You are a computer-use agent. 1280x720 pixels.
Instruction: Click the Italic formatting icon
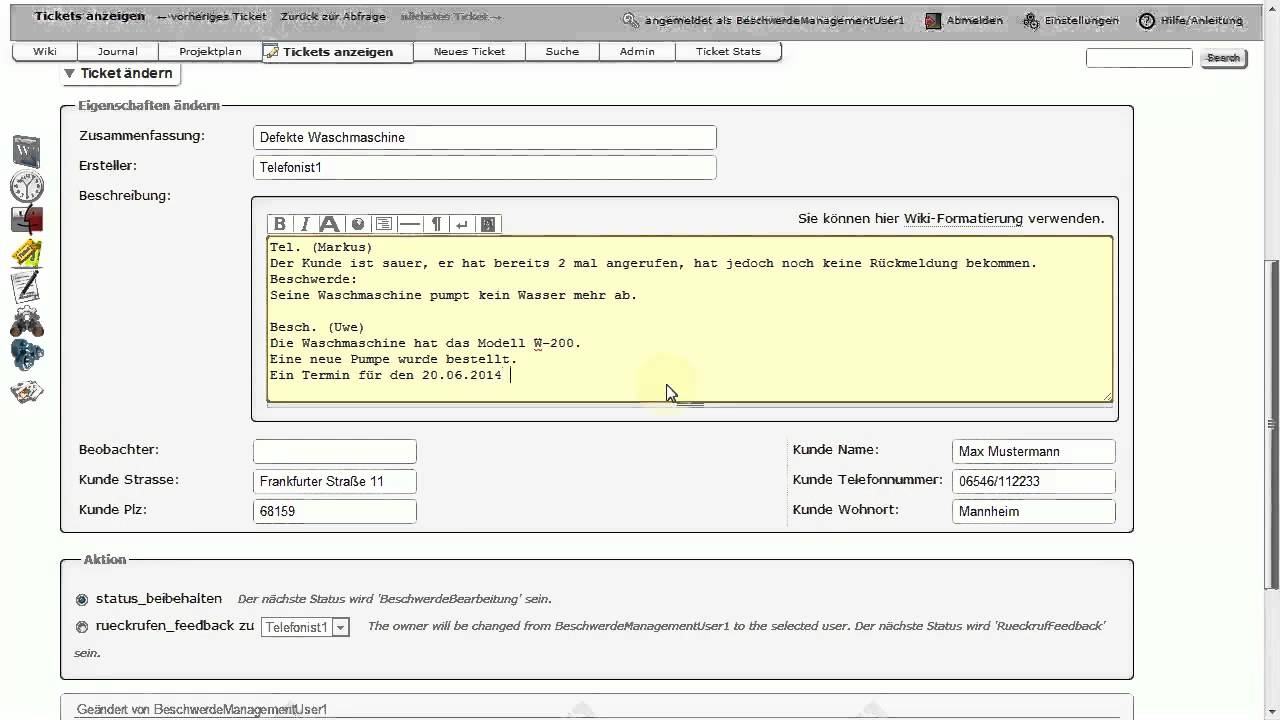point(305,224)
